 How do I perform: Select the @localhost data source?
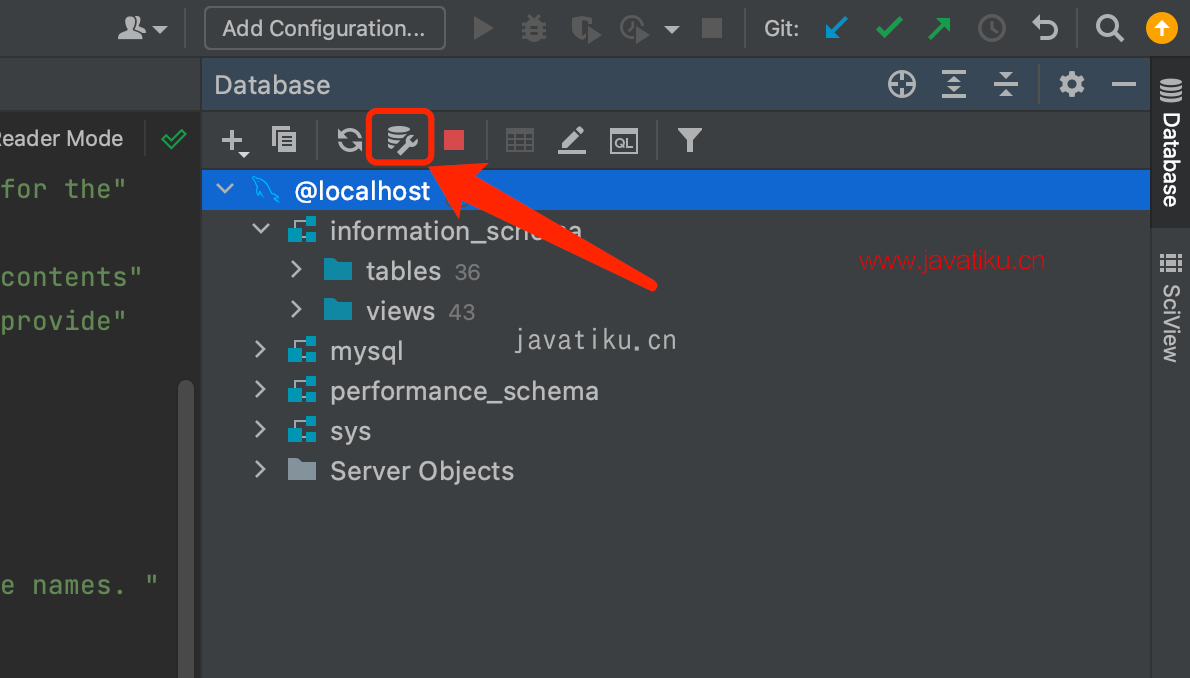(675, 190)
